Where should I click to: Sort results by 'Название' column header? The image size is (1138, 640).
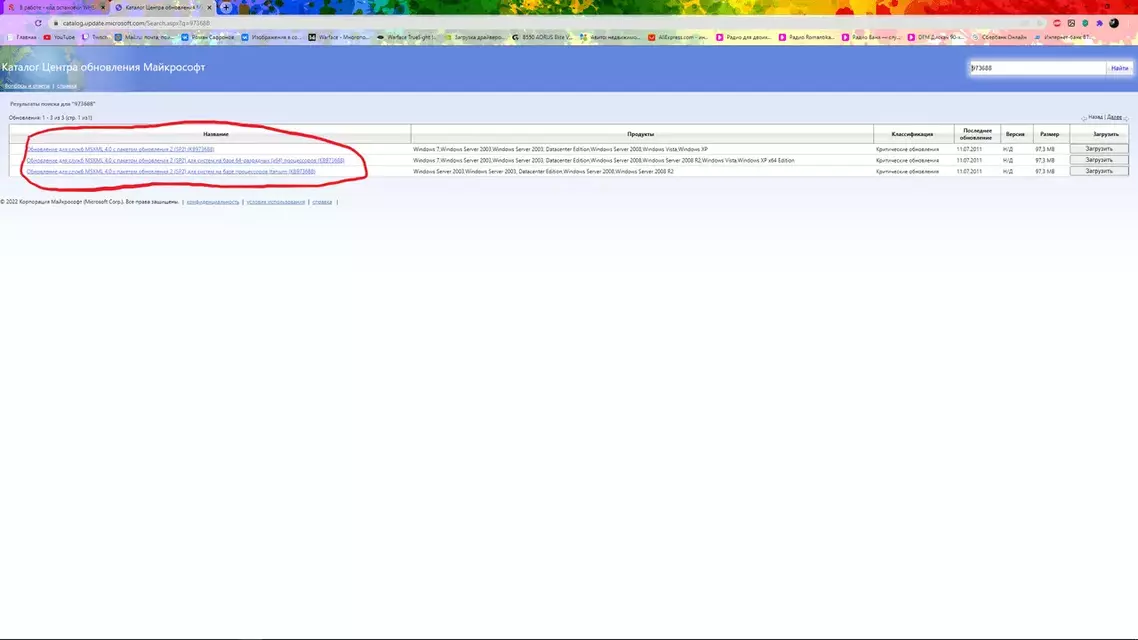216,134
